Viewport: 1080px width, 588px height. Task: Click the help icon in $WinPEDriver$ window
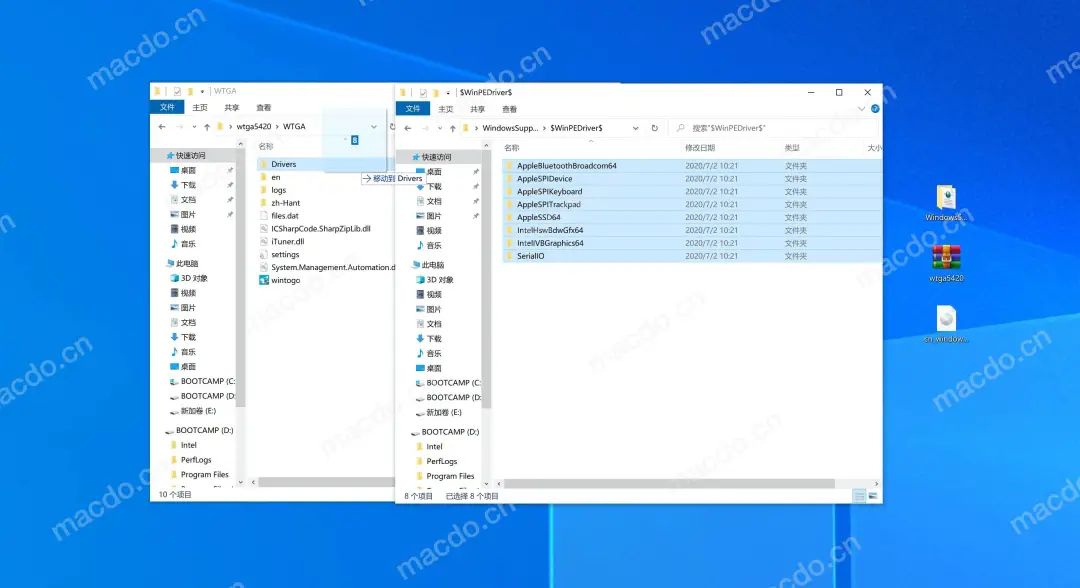875,108
